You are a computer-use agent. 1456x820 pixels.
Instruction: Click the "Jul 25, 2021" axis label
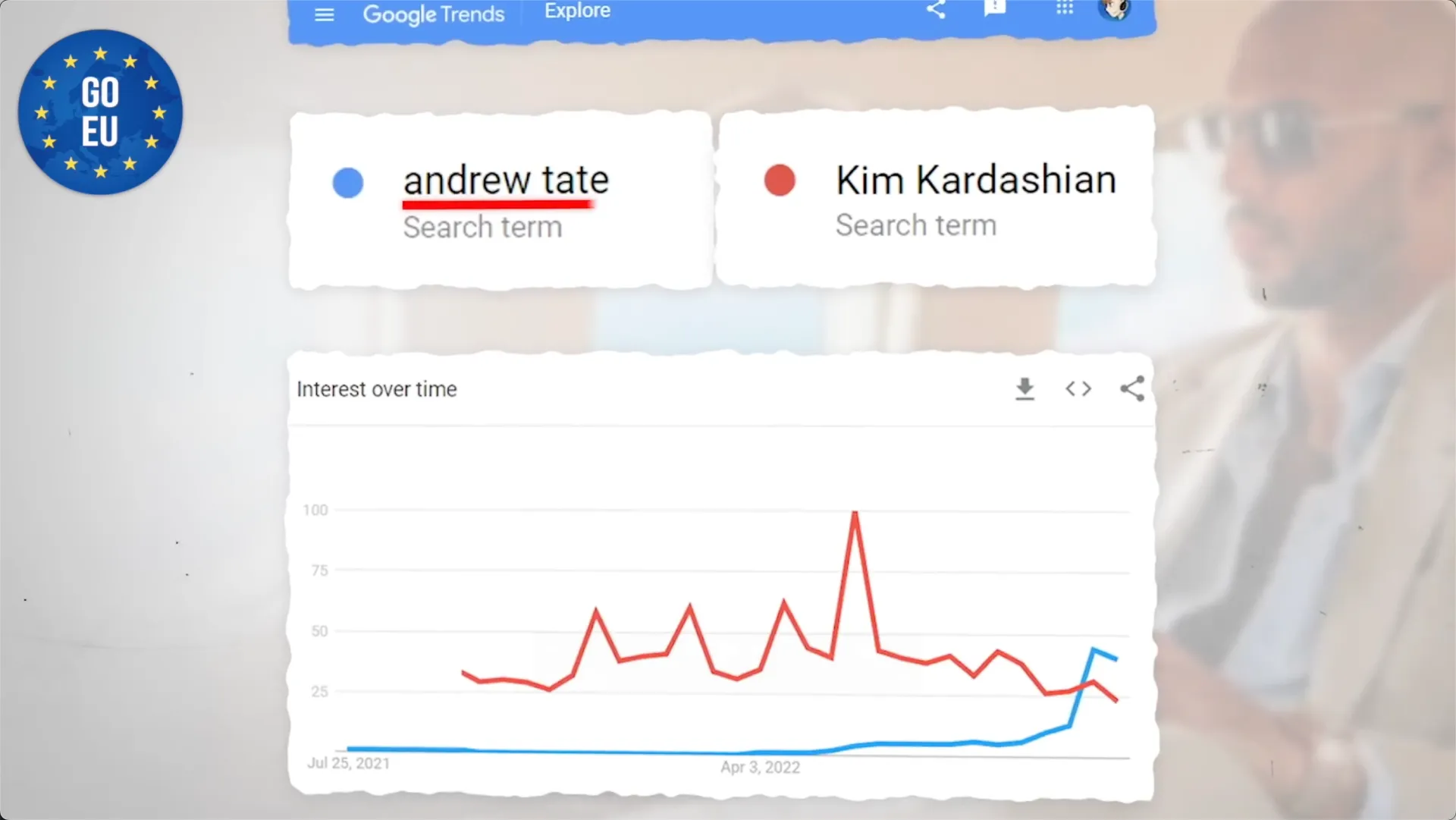click(x=349, y=763)
